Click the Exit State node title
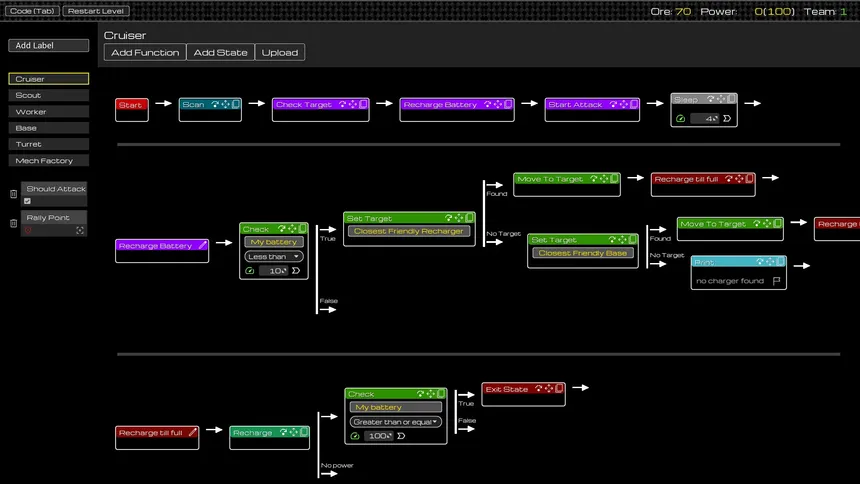 pos(507,389)
